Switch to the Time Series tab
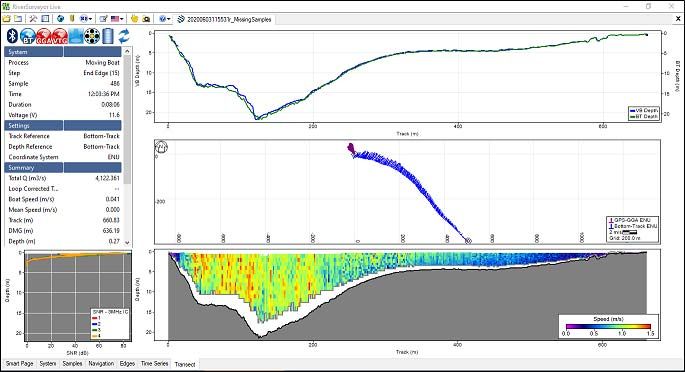This screenshot has width=685, height=372. coord(154,363)
